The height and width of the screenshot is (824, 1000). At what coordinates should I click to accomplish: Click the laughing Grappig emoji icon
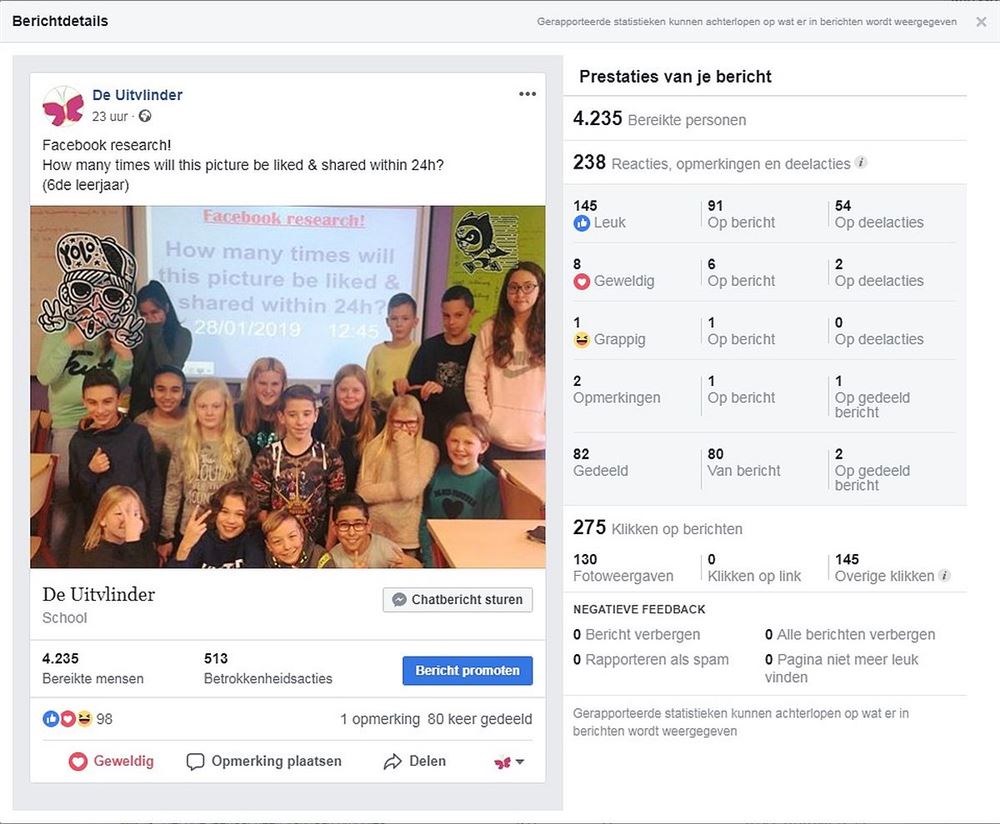coord(581,339)
